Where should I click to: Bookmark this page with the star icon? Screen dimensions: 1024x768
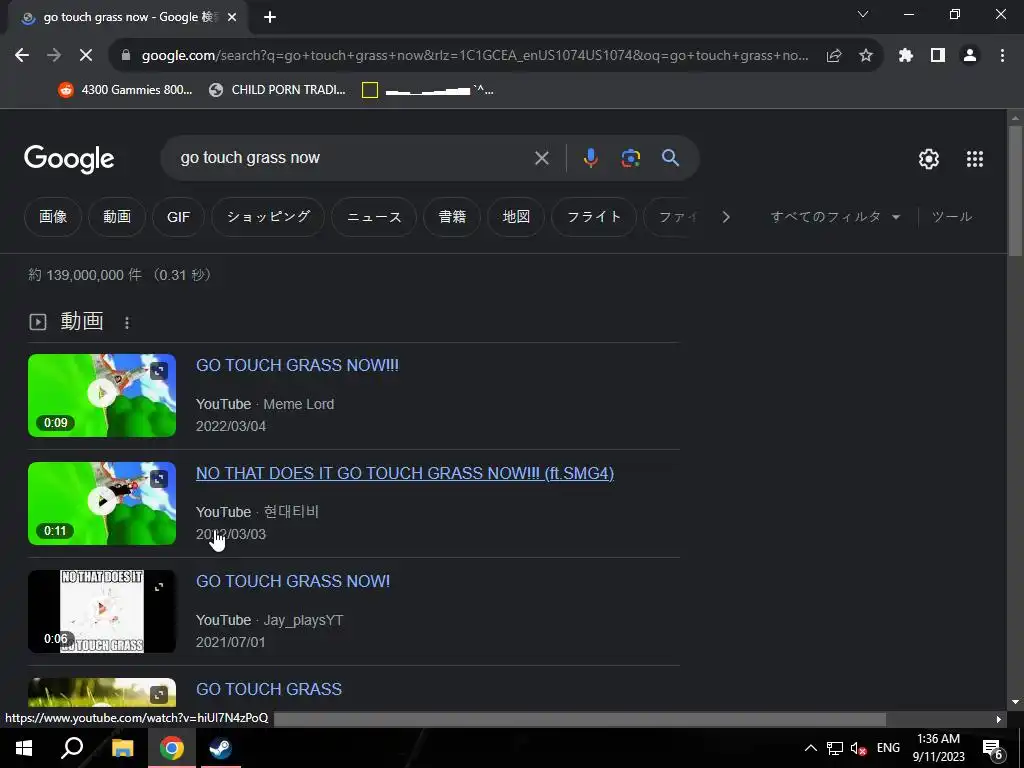pos(866,56)
